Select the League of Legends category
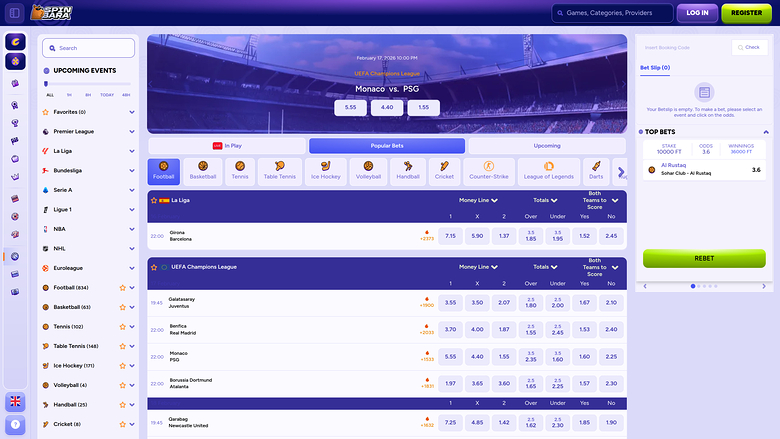This screenshot has width=780, height=439. click(548, 171)
